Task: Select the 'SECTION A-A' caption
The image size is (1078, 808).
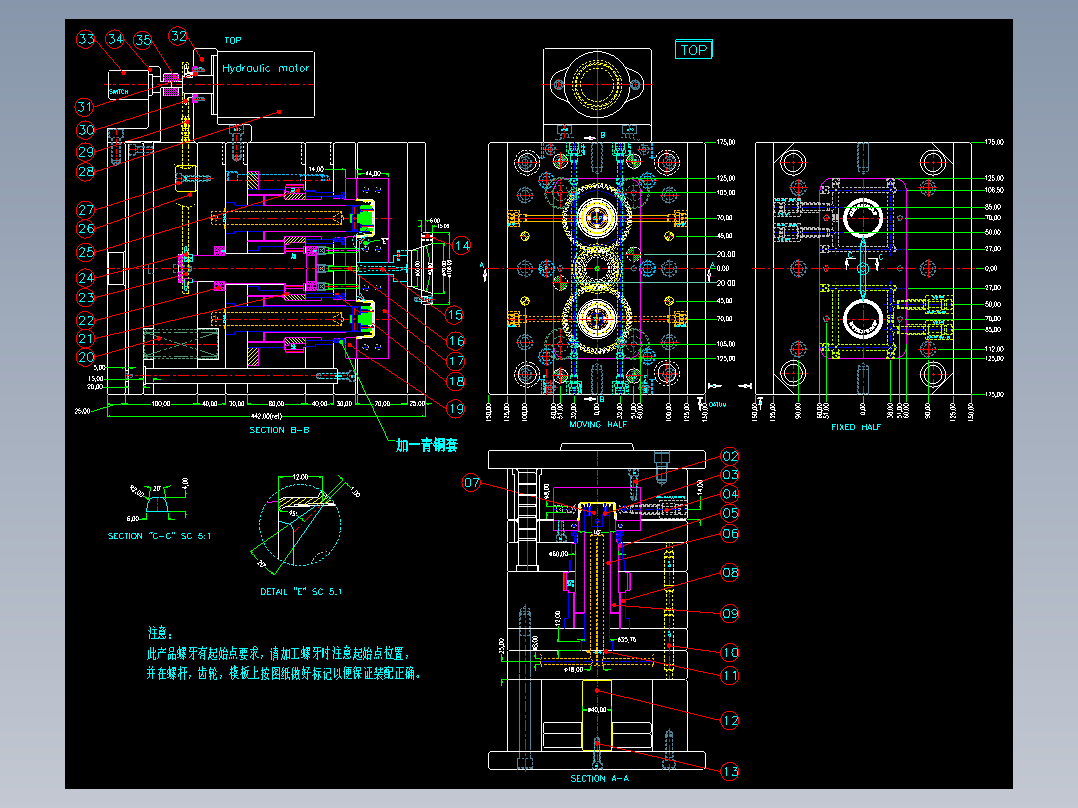Action: pyautogui.click(x=600, y=778)
